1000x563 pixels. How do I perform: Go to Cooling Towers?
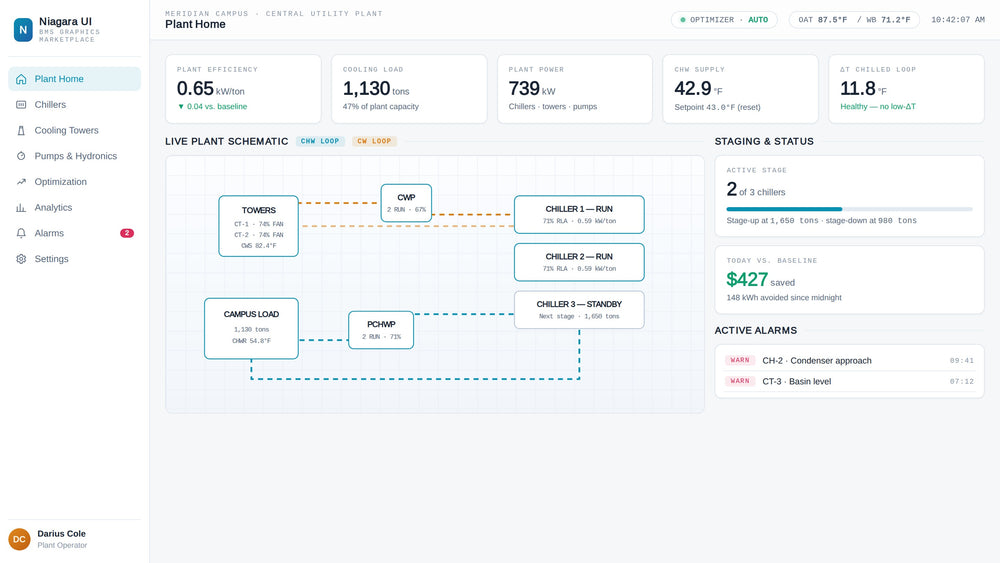[75, 130]
